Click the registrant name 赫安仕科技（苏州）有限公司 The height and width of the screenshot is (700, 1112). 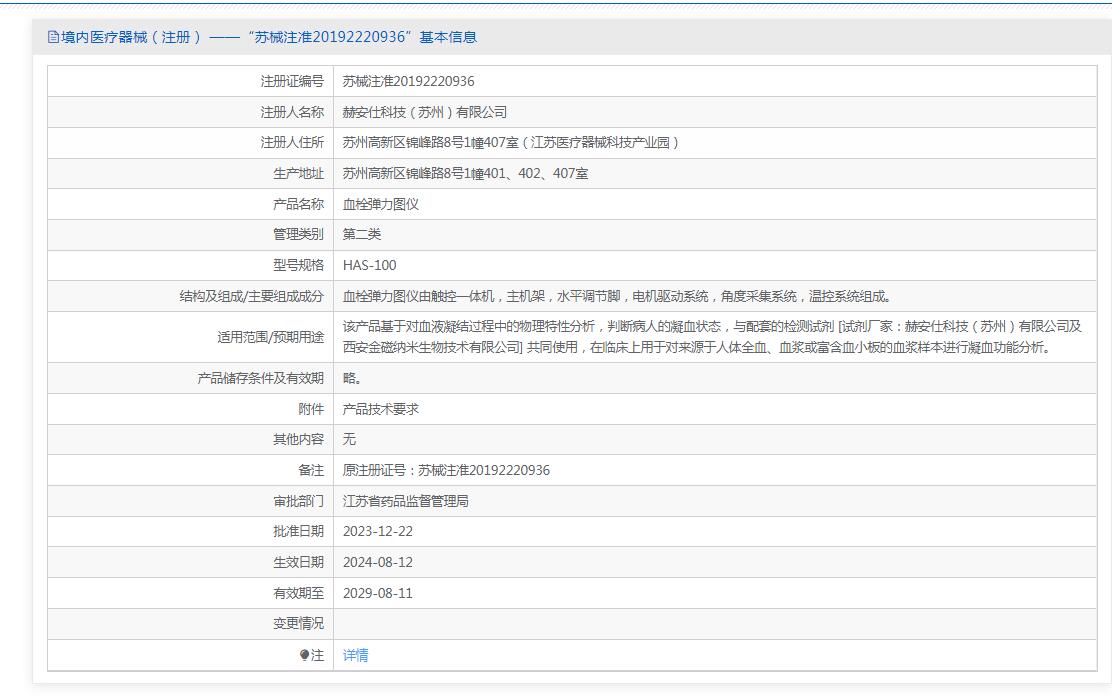click(x=425, y=112)
